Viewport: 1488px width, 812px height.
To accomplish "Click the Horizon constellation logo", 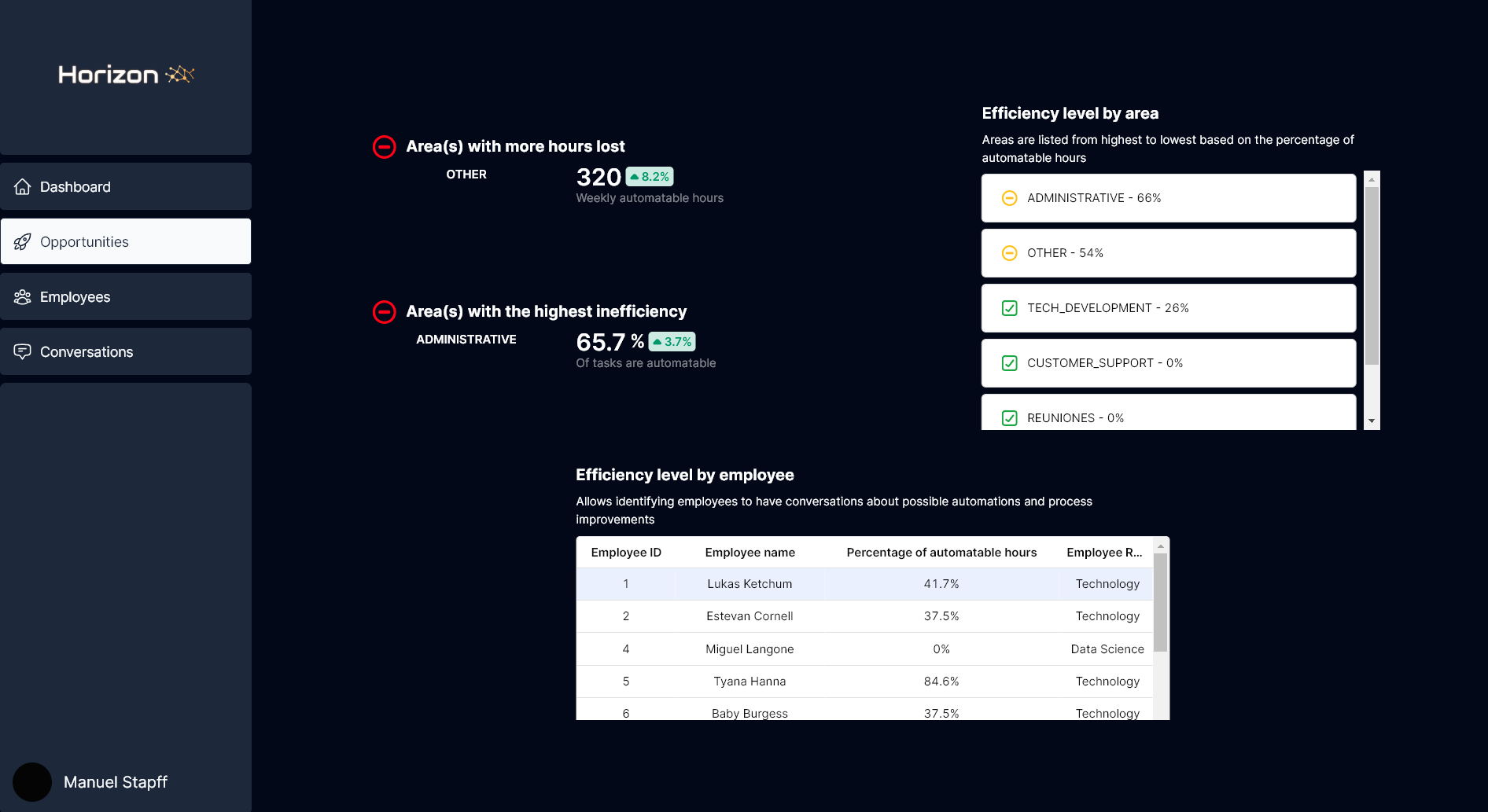I will [x=180, y=74].
